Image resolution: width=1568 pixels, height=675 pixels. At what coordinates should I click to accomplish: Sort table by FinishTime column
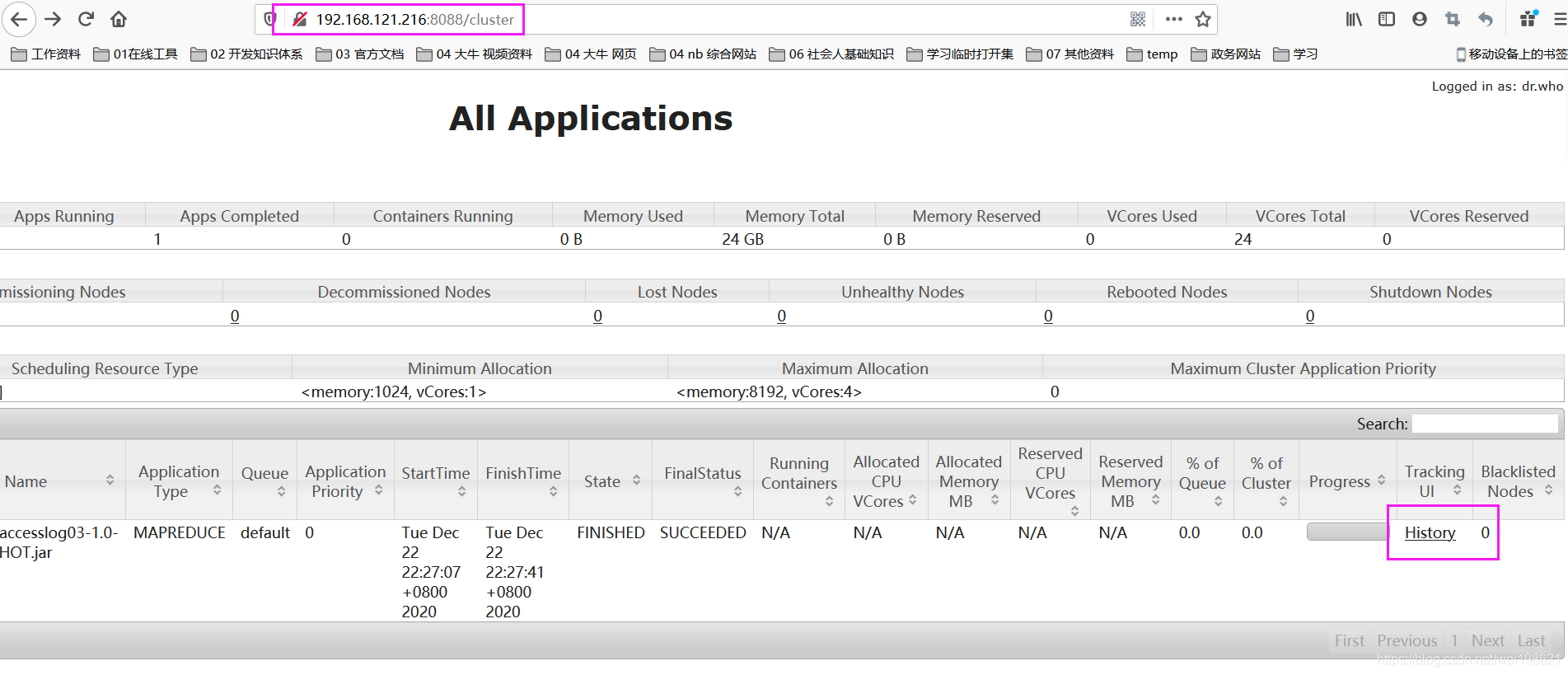523,481
